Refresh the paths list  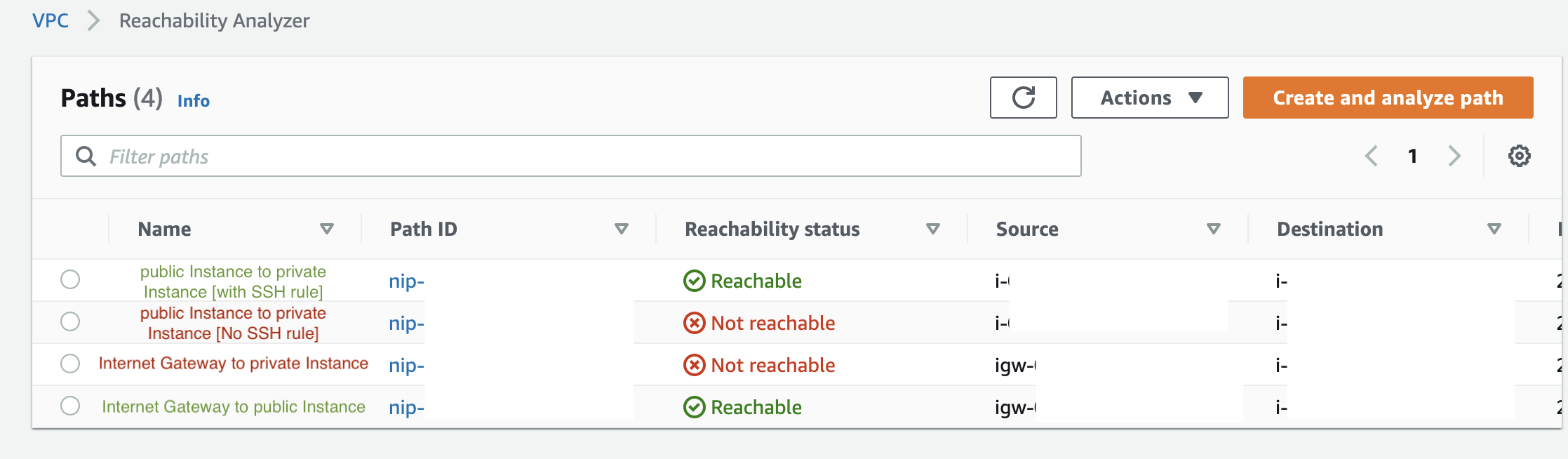1023,98
